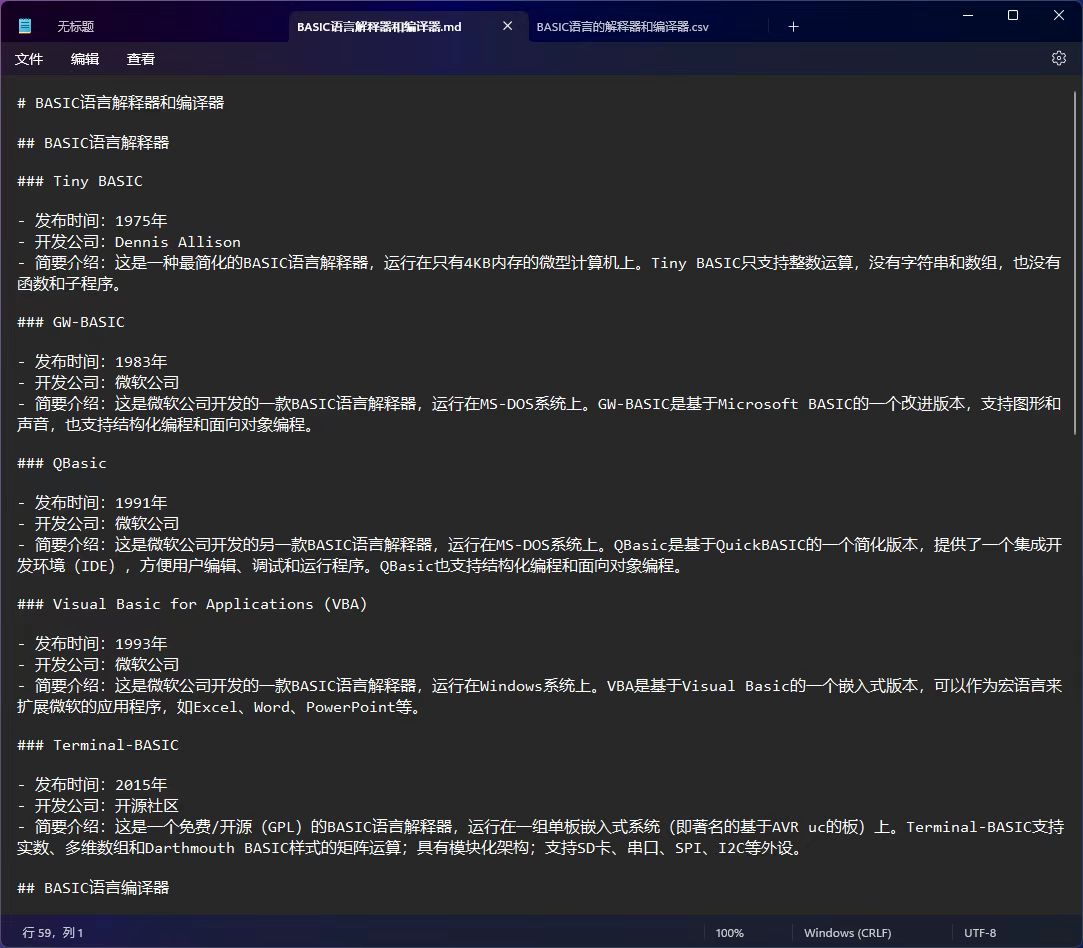Open a new tab using the plus icon
The width and height of the screenshot is (1083, 948).
[x=793, y=26]
